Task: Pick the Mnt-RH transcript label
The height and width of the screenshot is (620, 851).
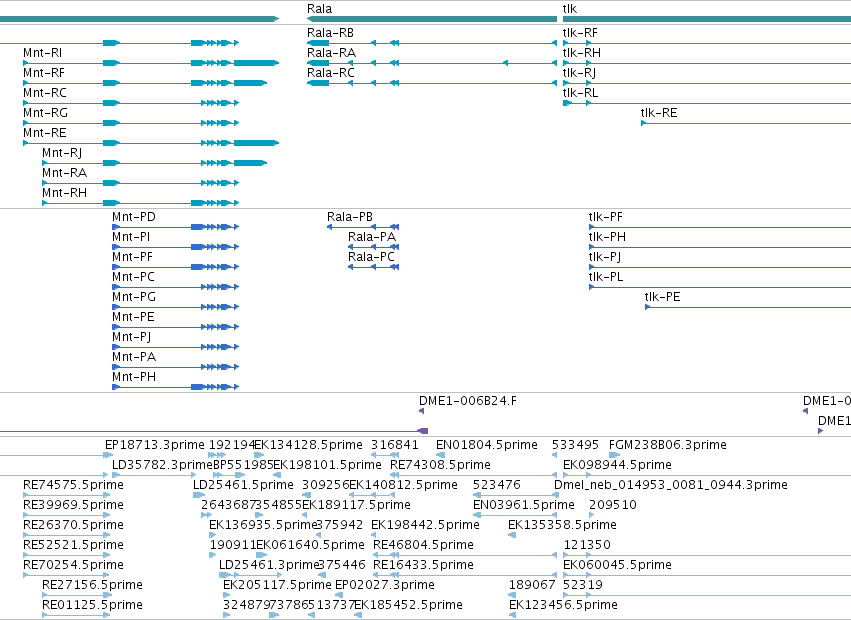Action: tap(65, 194)
